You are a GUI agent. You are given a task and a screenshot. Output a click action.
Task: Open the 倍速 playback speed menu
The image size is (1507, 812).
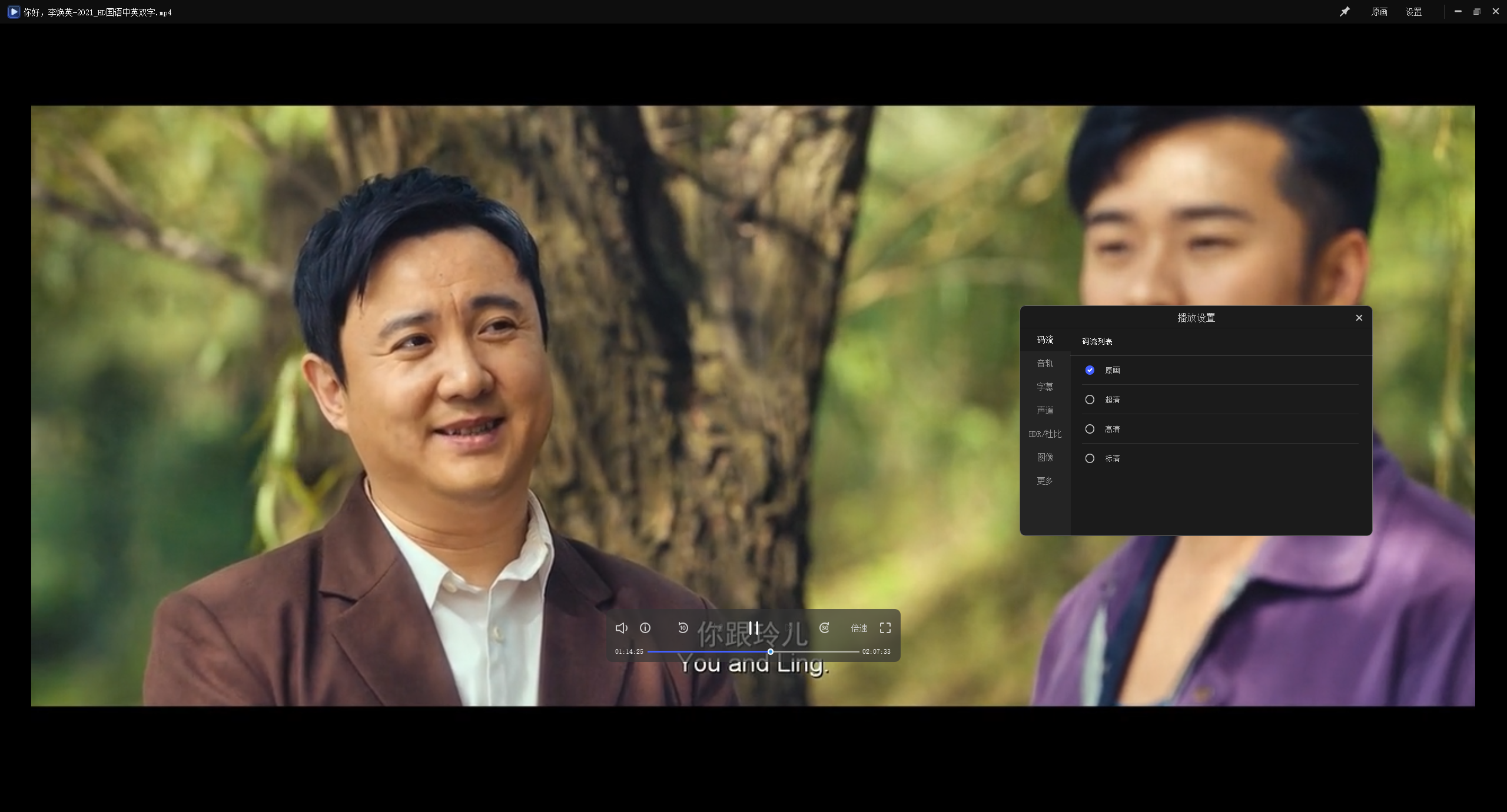point(859,628)
